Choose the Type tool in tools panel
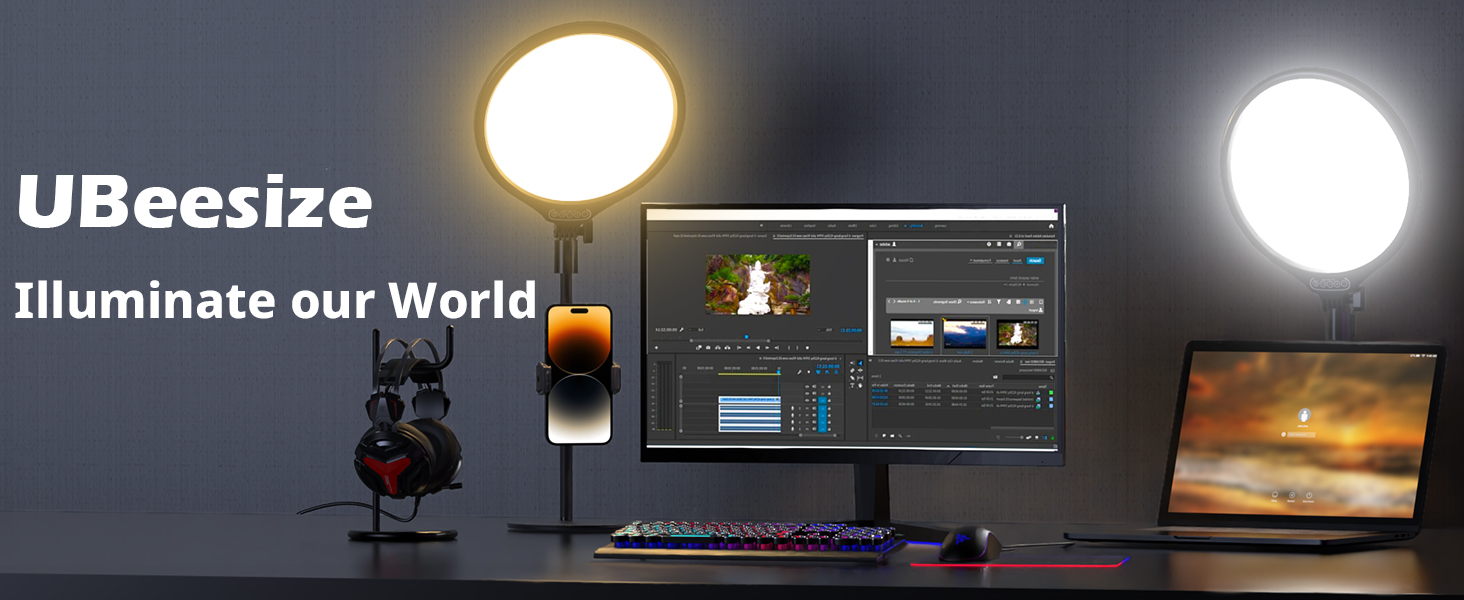The height and width of the screenshot is (600, 1464). [x=851, y=385]
